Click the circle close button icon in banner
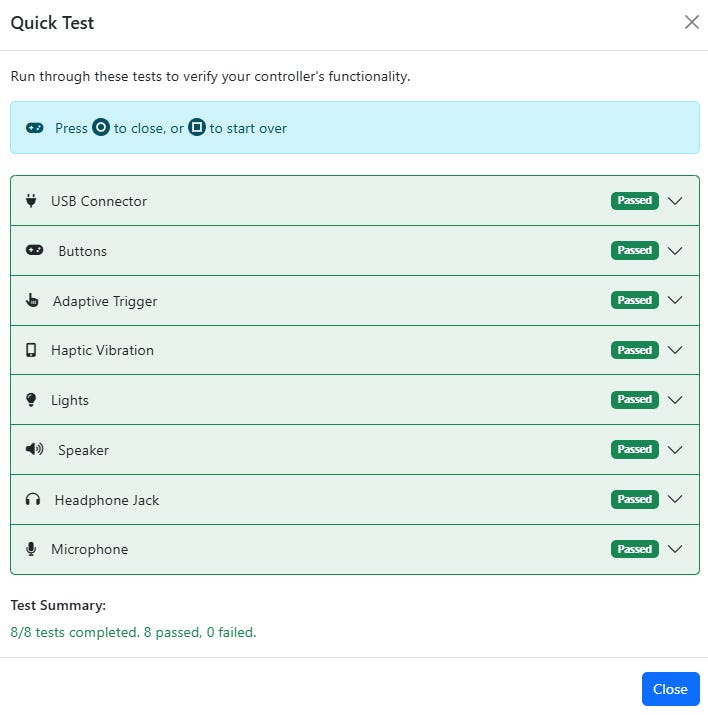Image resolution: width=708 pixels, height=715 pixels. coord(101,128)
